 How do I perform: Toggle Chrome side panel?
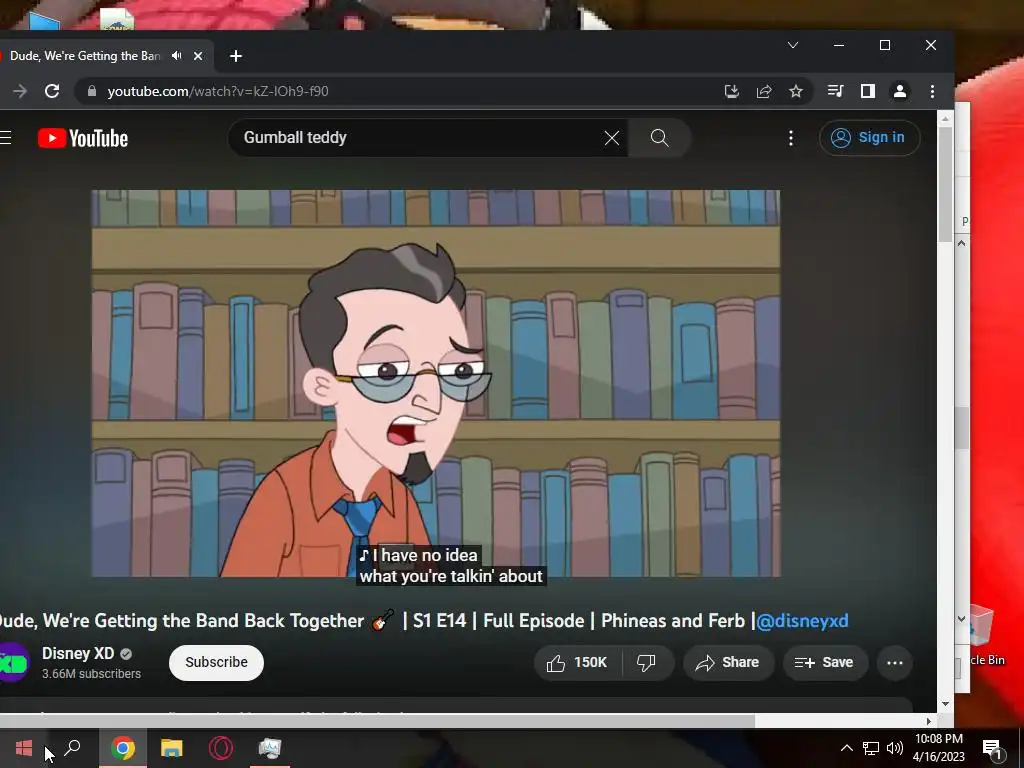[867, 91]
